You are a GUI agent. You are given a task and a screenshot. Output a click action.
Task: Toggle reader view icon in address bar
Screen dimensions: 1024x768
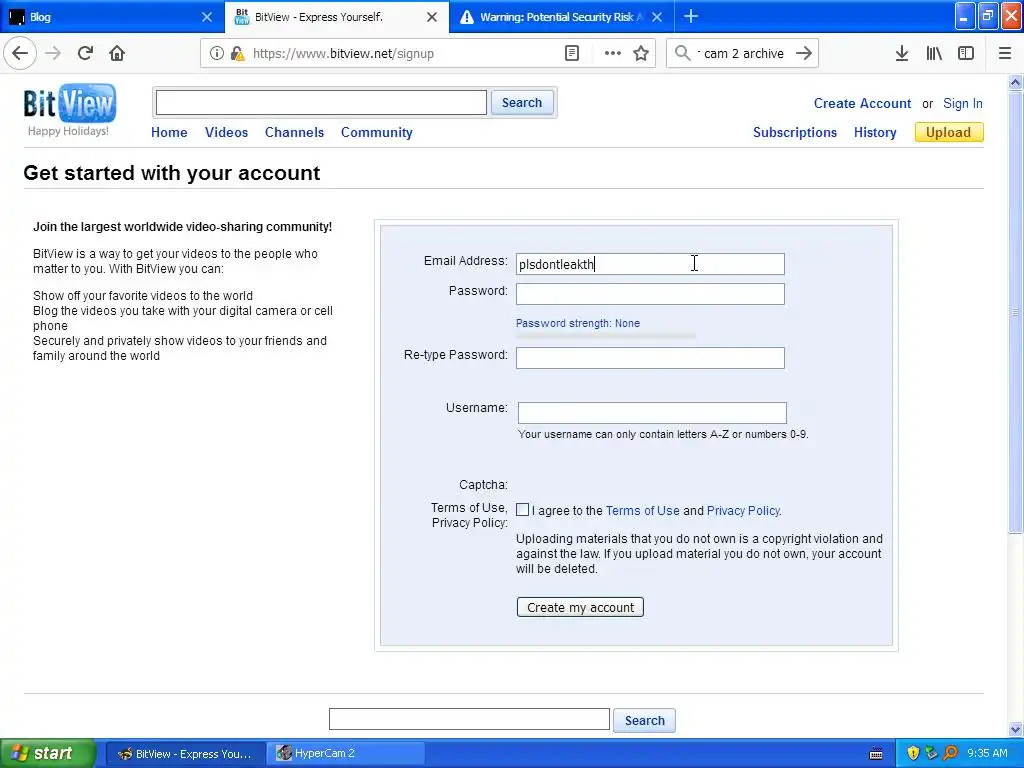pos(572,54)
